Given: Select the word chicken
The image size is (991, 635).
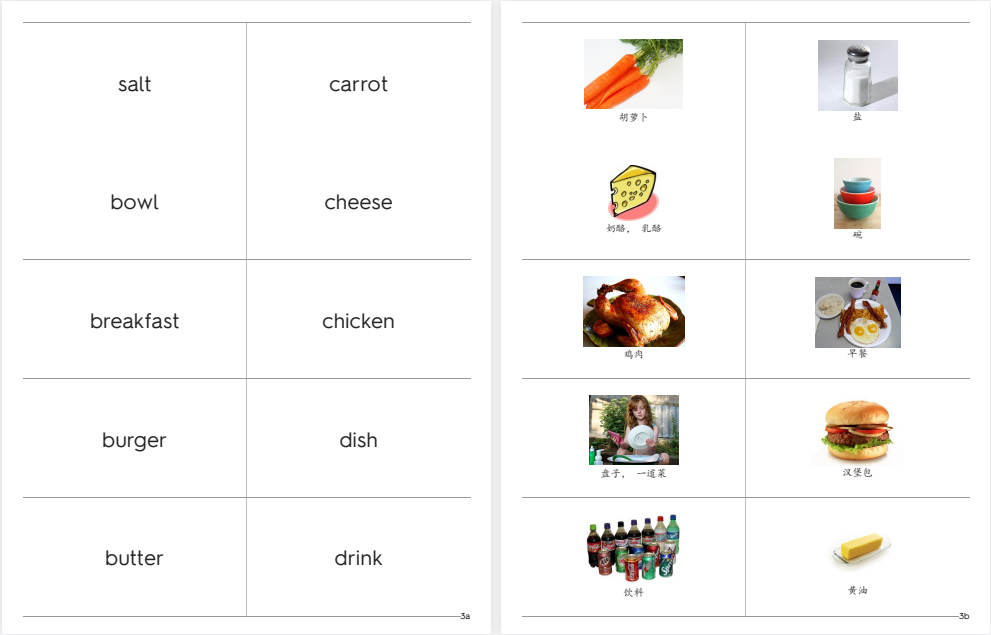Looking at the screenshot, I should [358, 321].
